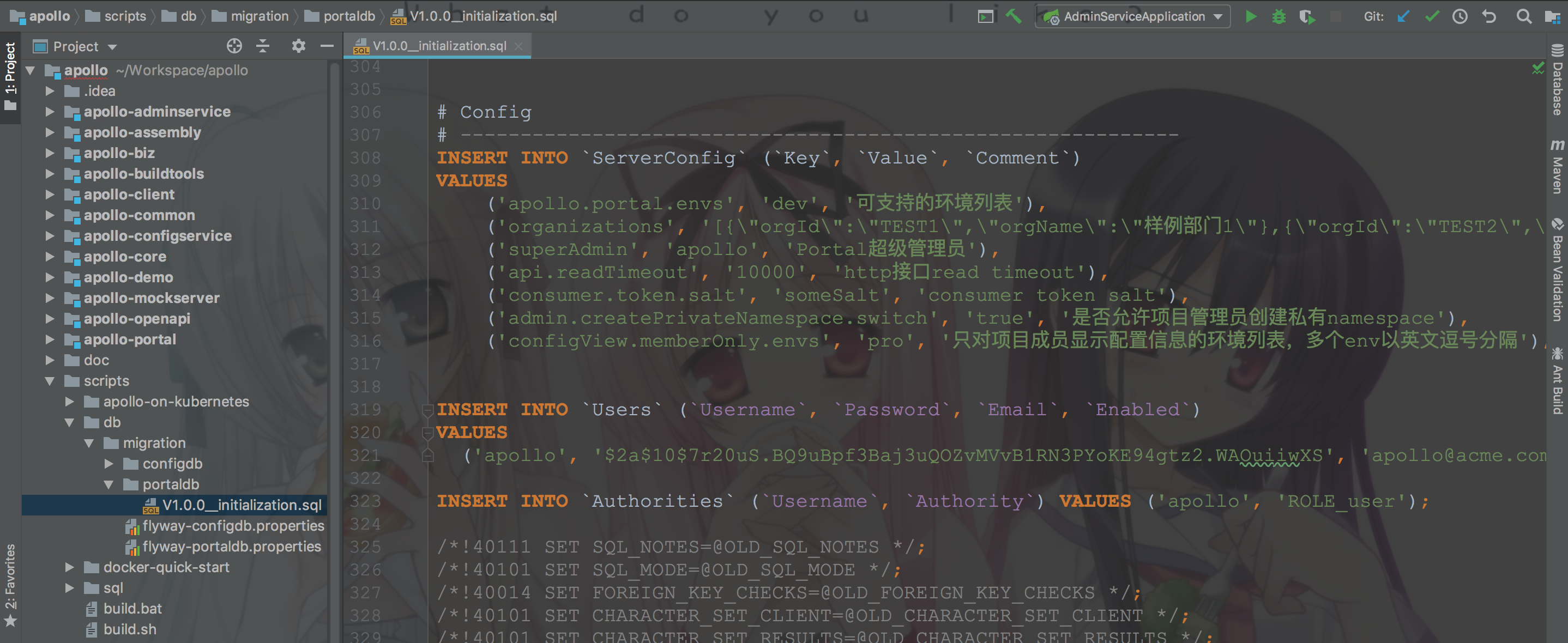Expand the apollo-portal module
The image size is (1568, 643).
coord(50,339)
